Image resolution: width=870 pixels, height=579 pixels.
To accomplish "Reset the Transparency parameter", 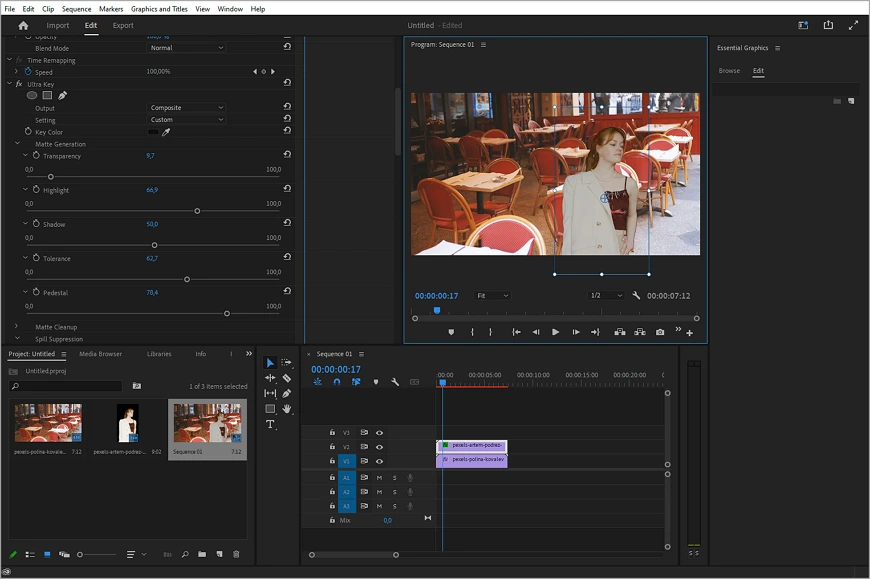I will (x=287, y=154).
